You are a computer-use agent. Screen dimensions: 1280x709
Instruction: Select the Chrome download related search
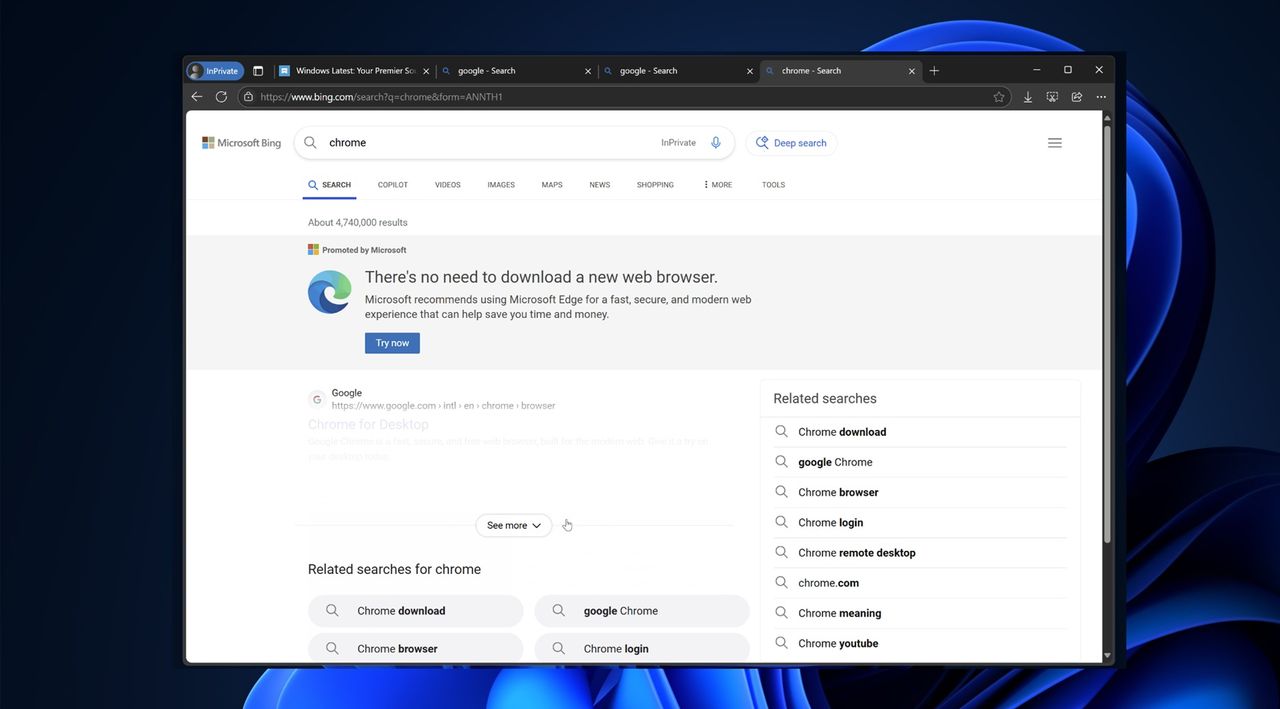coord(841,431)
